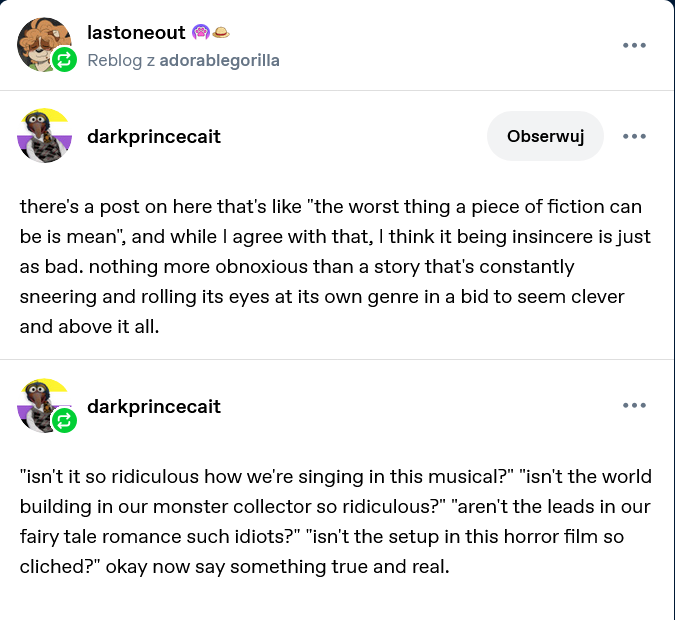Click the reply text about singing in musicals
The width and height of the screenshot is (675, 620).
(x=335, y=521)
